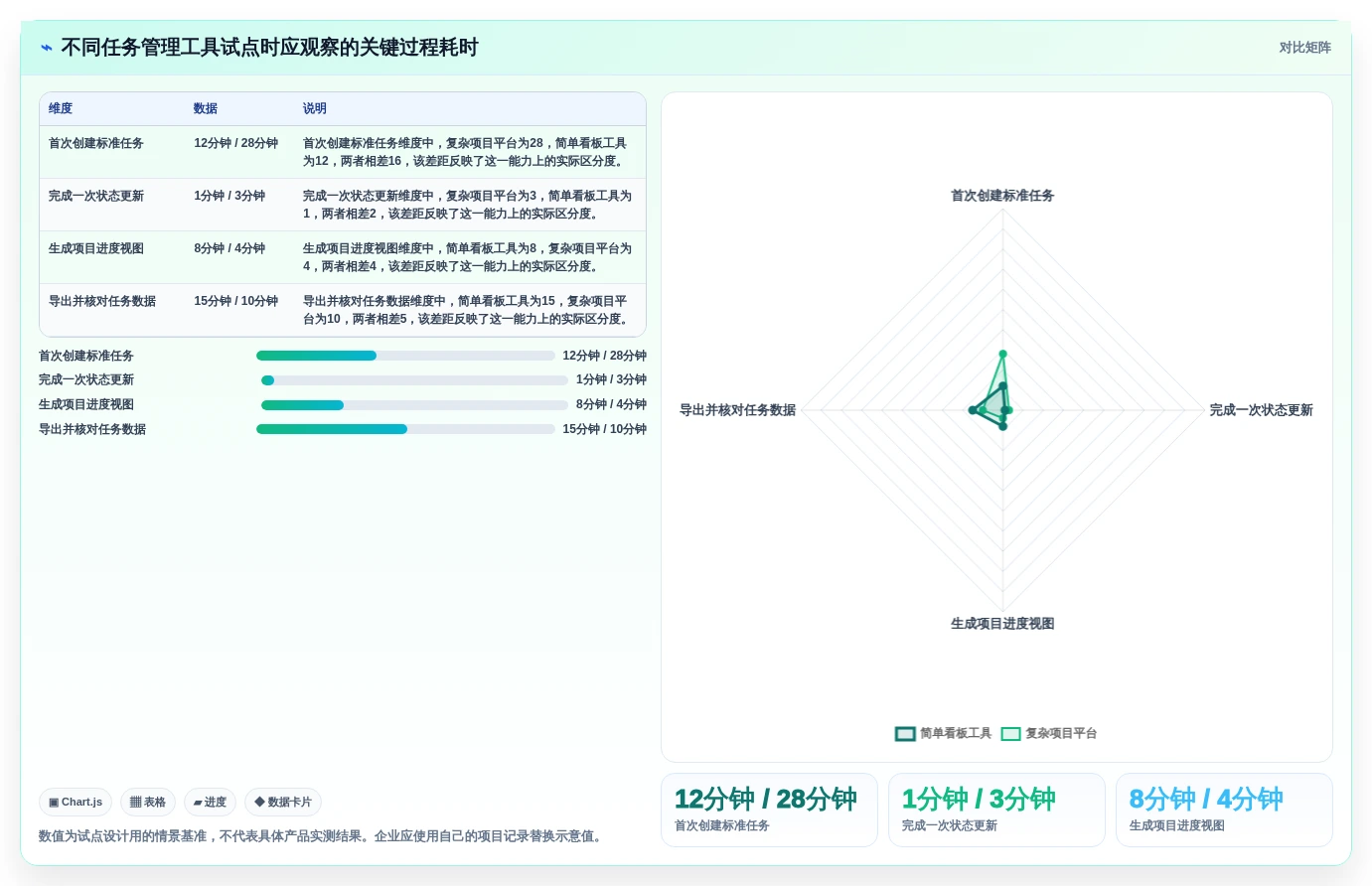Screen dimensions: 1372x886
Task: Select table cell 完成一次状态更新
Action: pyautogui.click(x=96, y=196)
